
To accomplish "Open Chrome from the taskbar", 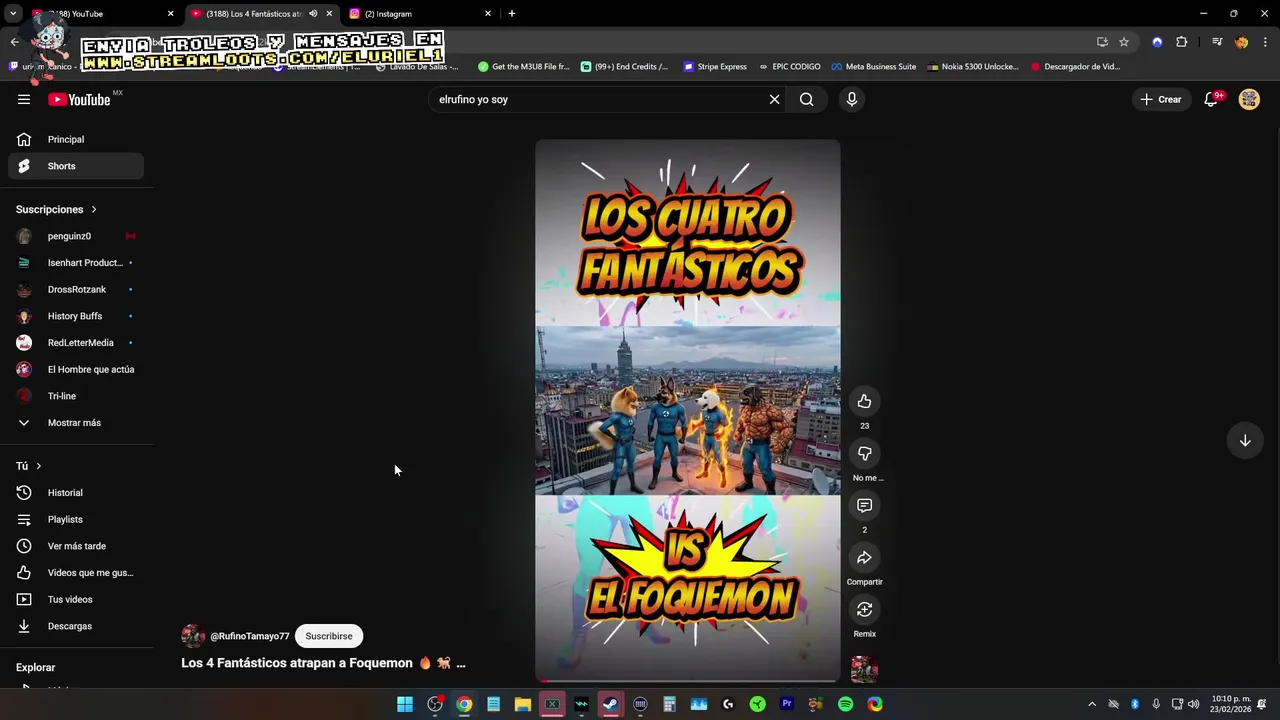I will pyautogui.click(x=464, y=704).
